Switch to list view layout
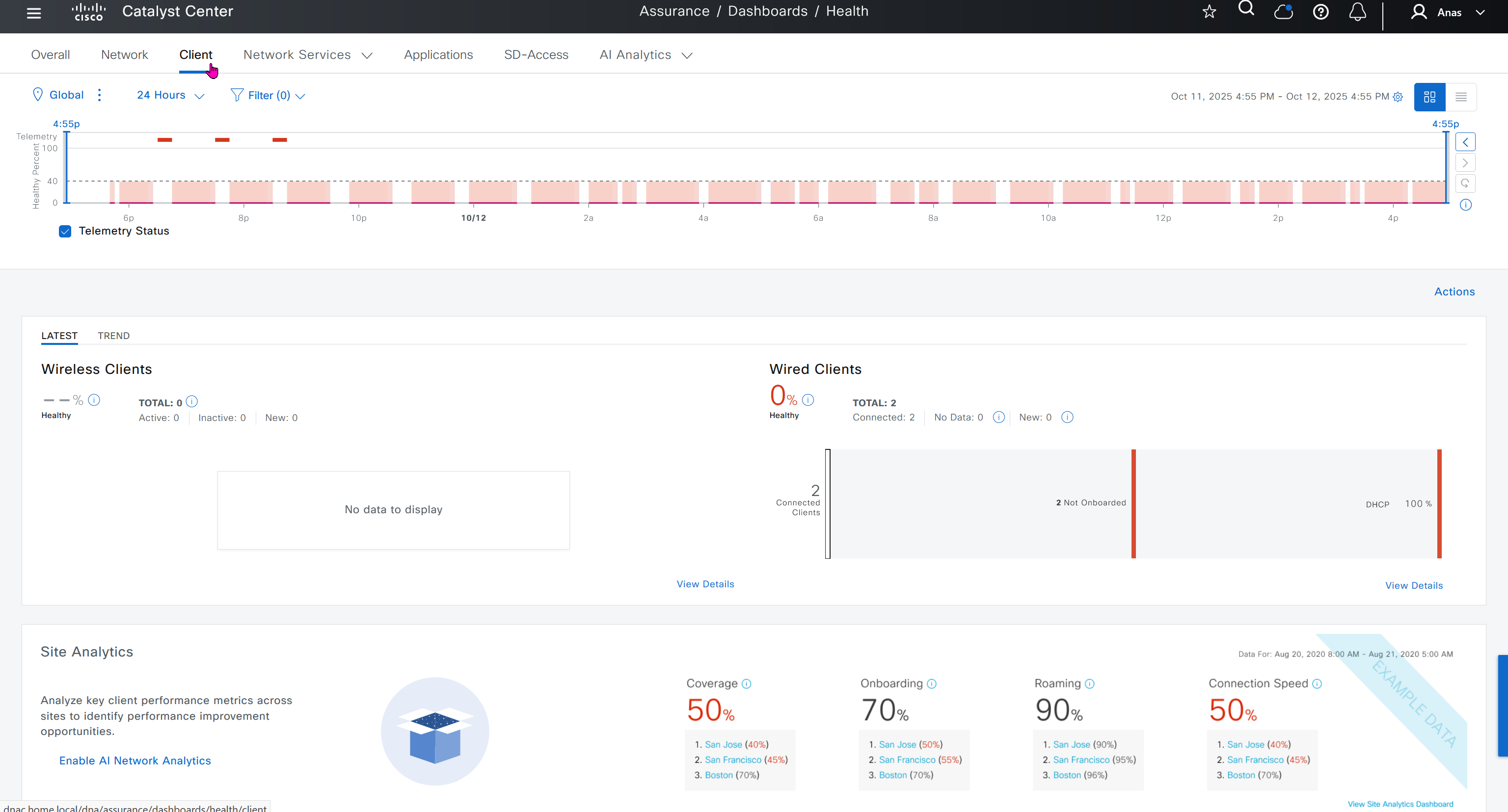This screenshot has height=812, width=1508. click(1461, 97)
